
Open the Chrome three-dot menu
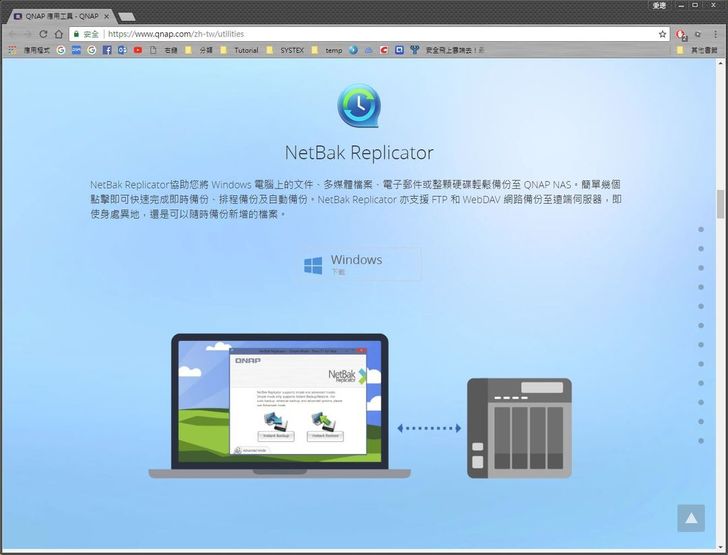(x=715, y=34)
